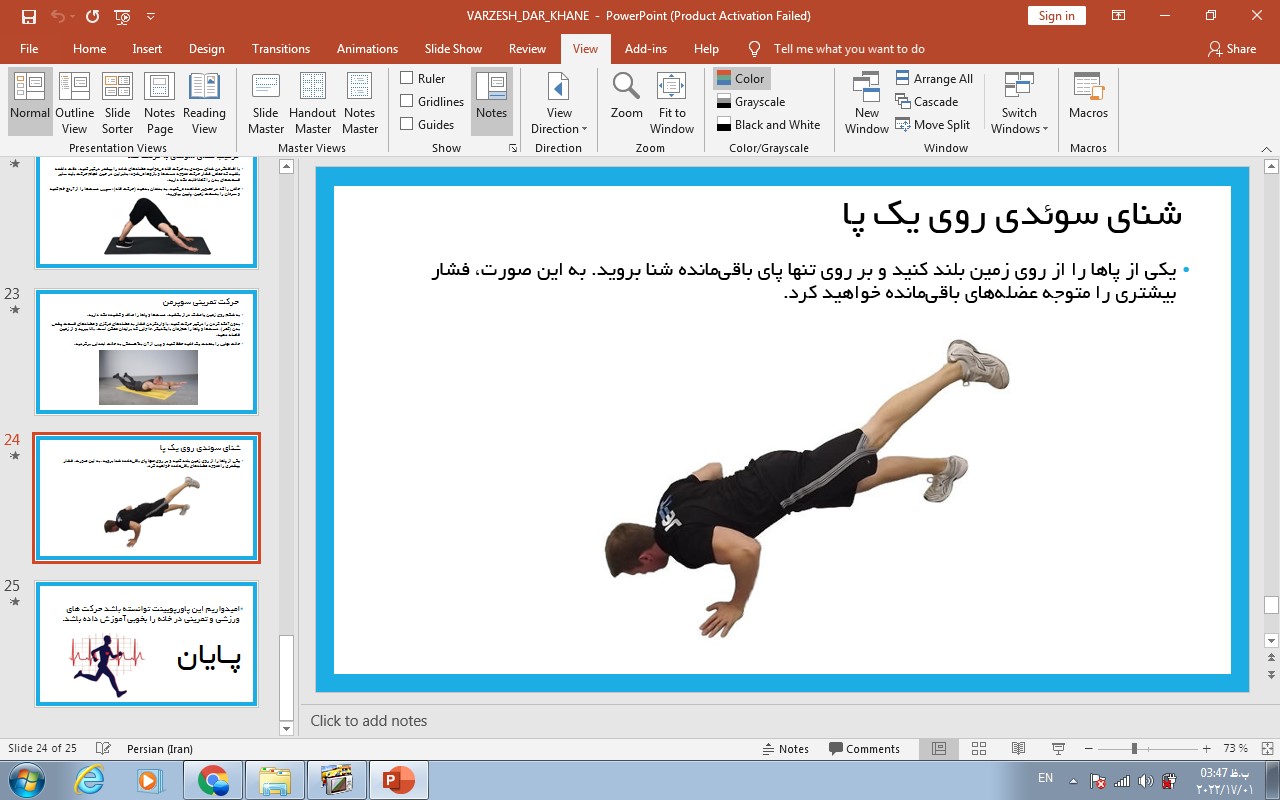Turn on the Guides checkbox
1280x800 pixels.
(x=407, y=124)
